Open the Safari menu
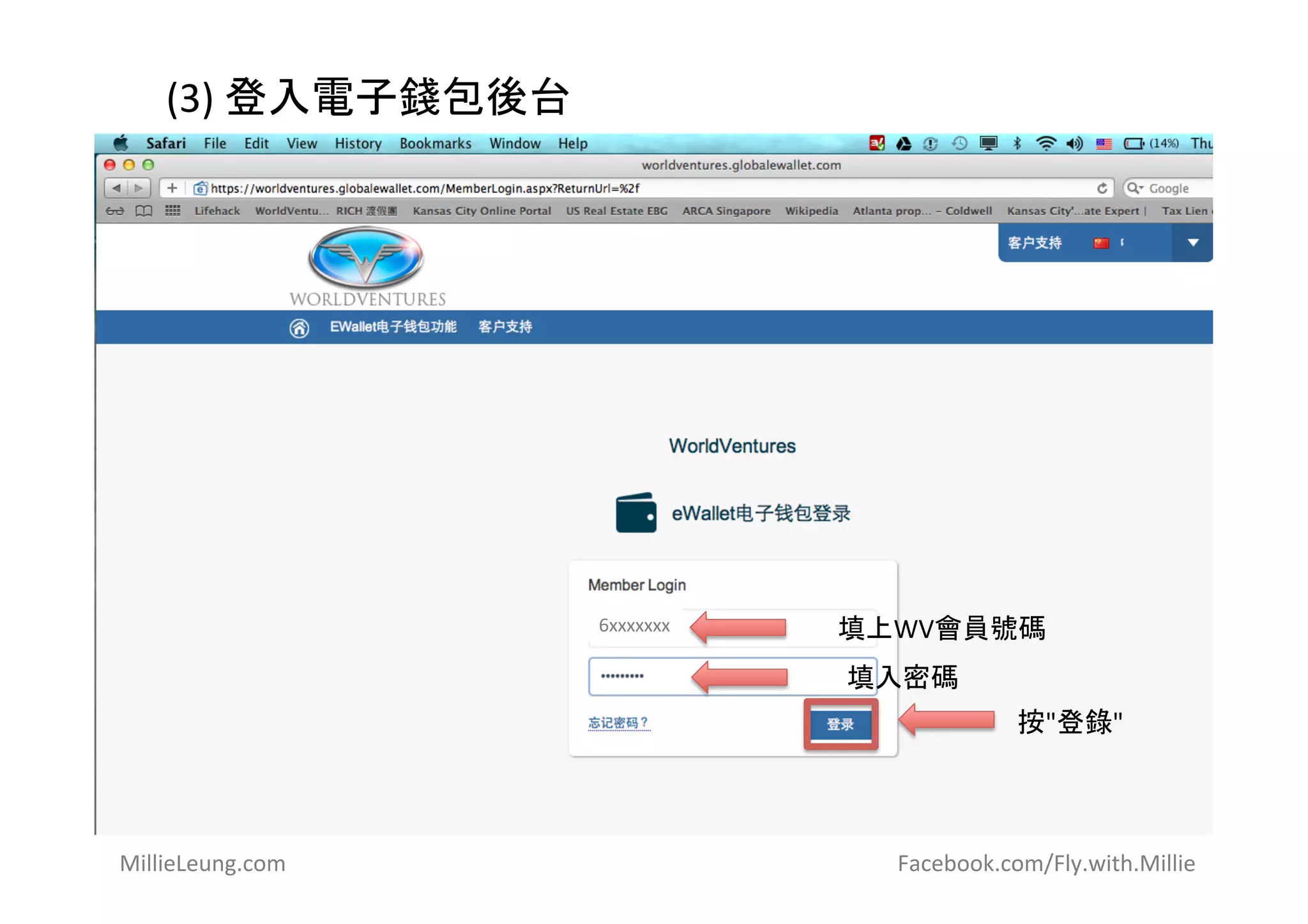The width and height of the screenshot is (1308, 924). [166, 143]
